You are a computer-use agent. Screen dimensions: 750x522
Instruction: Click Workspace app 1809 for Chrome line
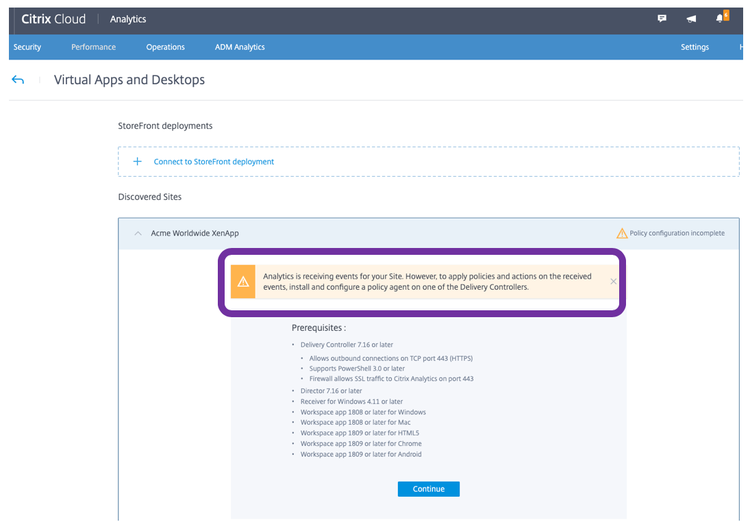(x=361, y=444)
